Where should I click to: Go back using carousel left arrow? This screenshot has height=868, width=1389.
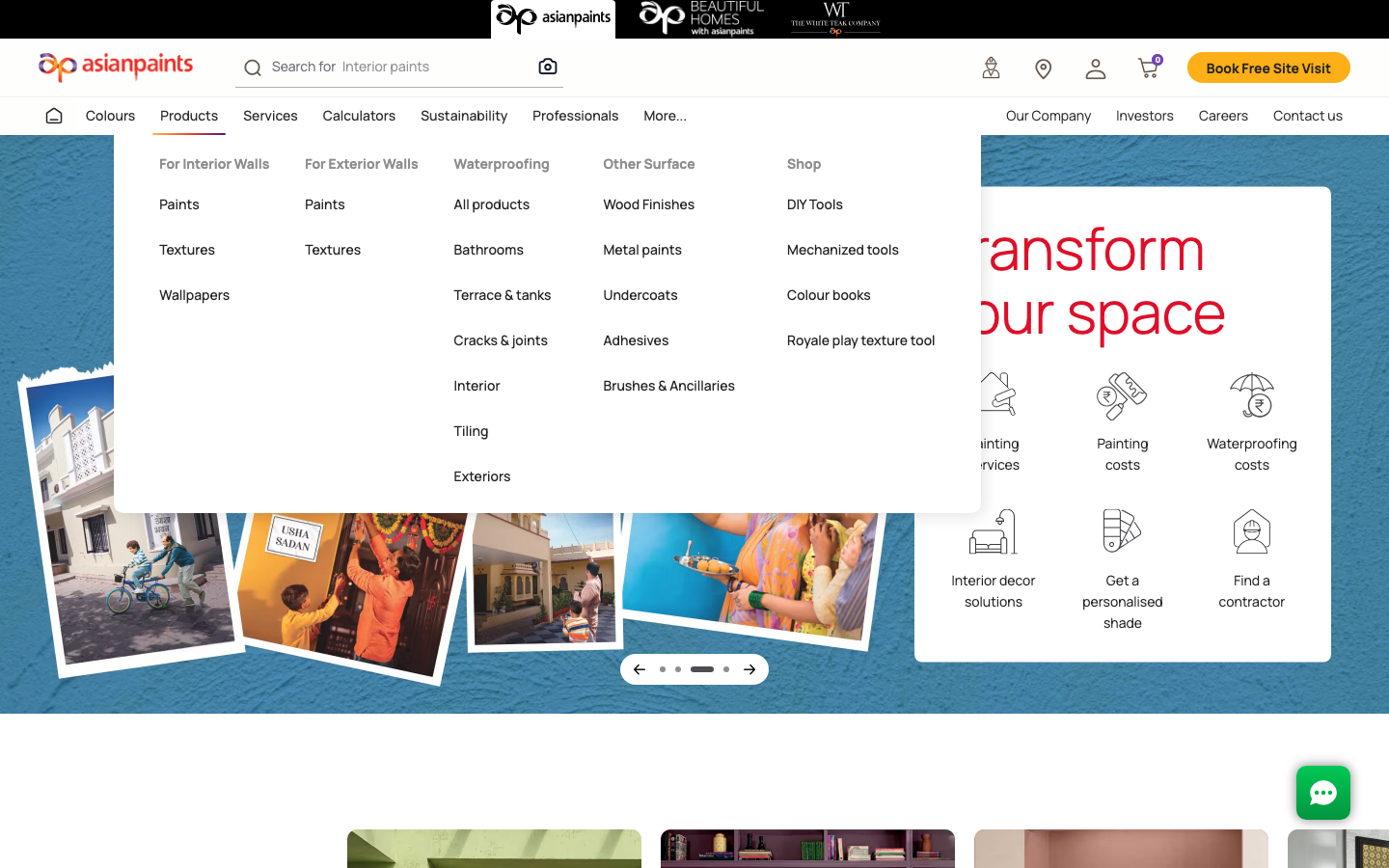(x=640, y=669)
